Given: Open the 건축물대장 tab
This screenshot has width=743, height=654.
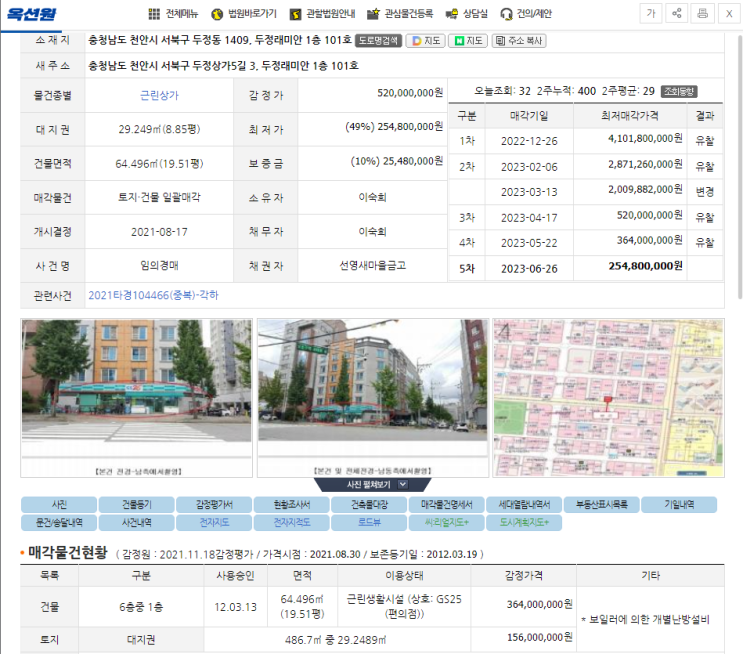Looking at the screenshot, I should click(x=369, y=505).
